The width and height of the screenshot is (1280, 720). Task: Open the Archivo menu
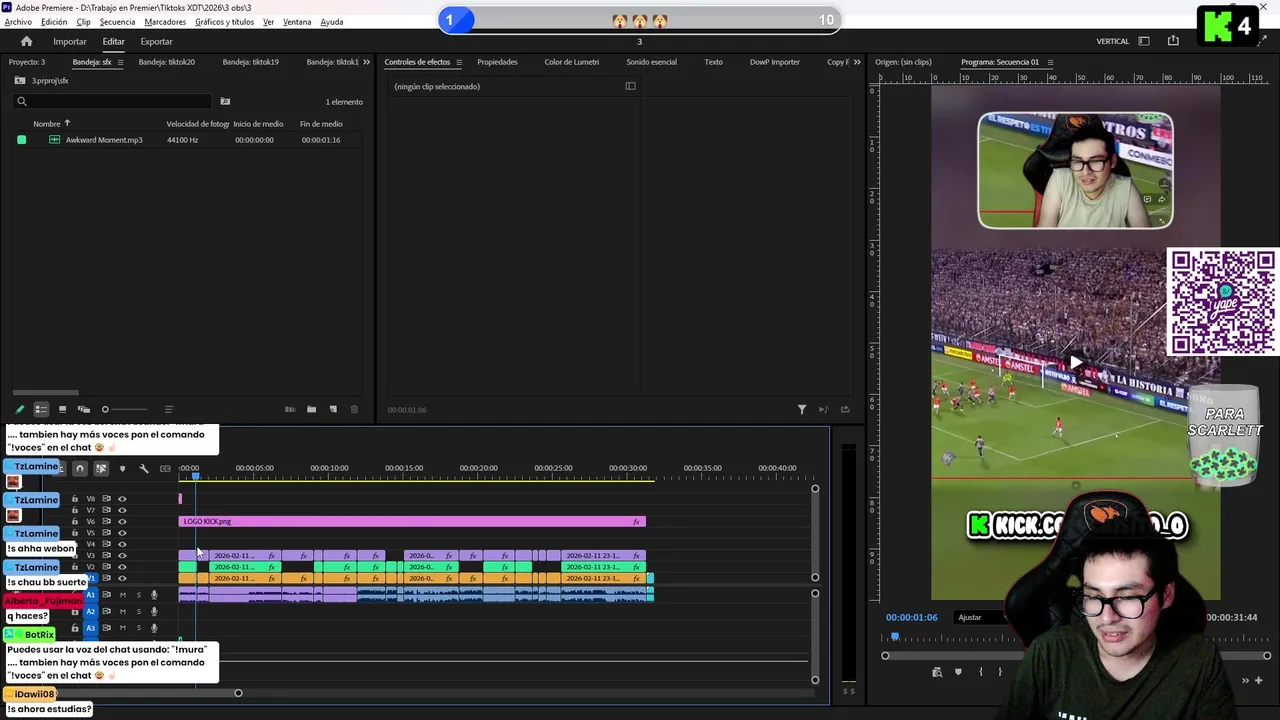18,22
